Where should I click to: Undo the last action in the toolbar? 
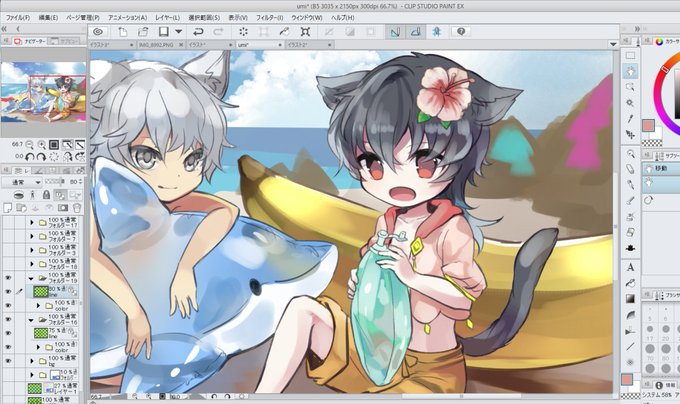pos(198,32)
